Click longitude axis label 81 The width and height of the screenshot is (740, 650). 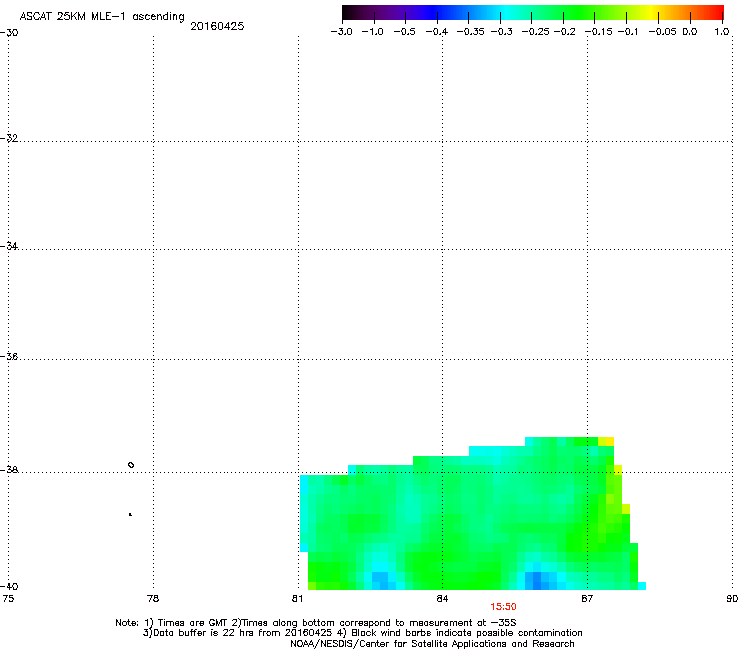[x=297, y=599]
